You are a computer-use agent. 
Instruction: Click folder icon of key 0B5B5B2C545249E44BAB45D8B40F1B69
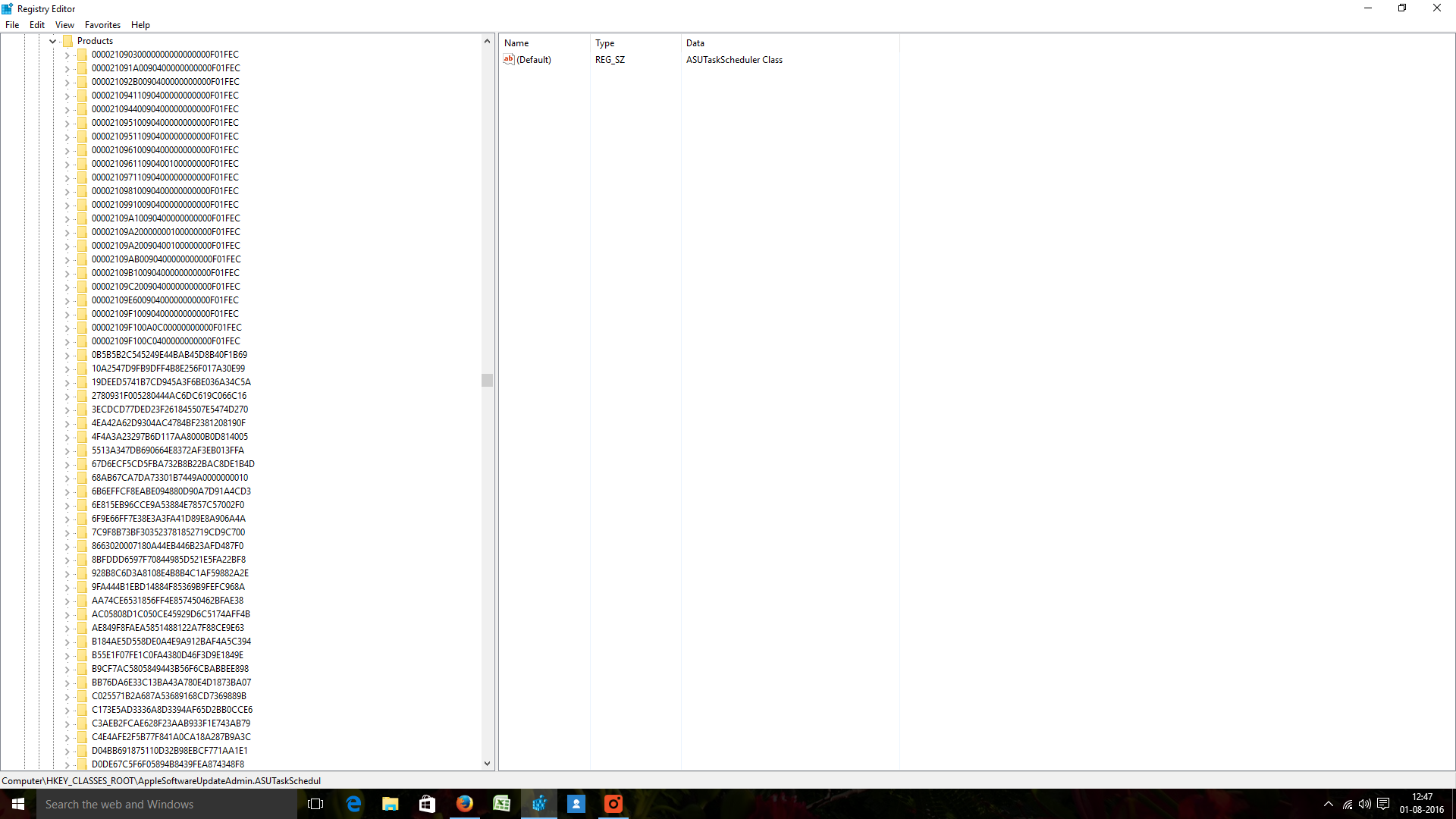(82, 355)
